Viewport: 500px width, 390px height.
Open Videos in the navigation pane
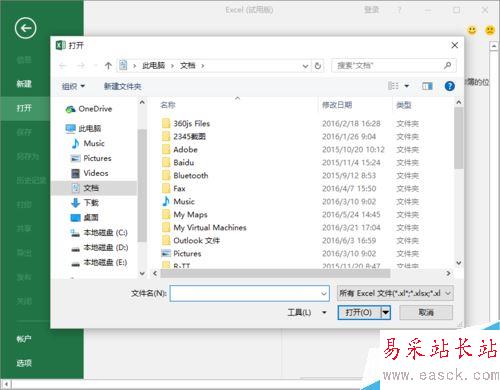90,173
